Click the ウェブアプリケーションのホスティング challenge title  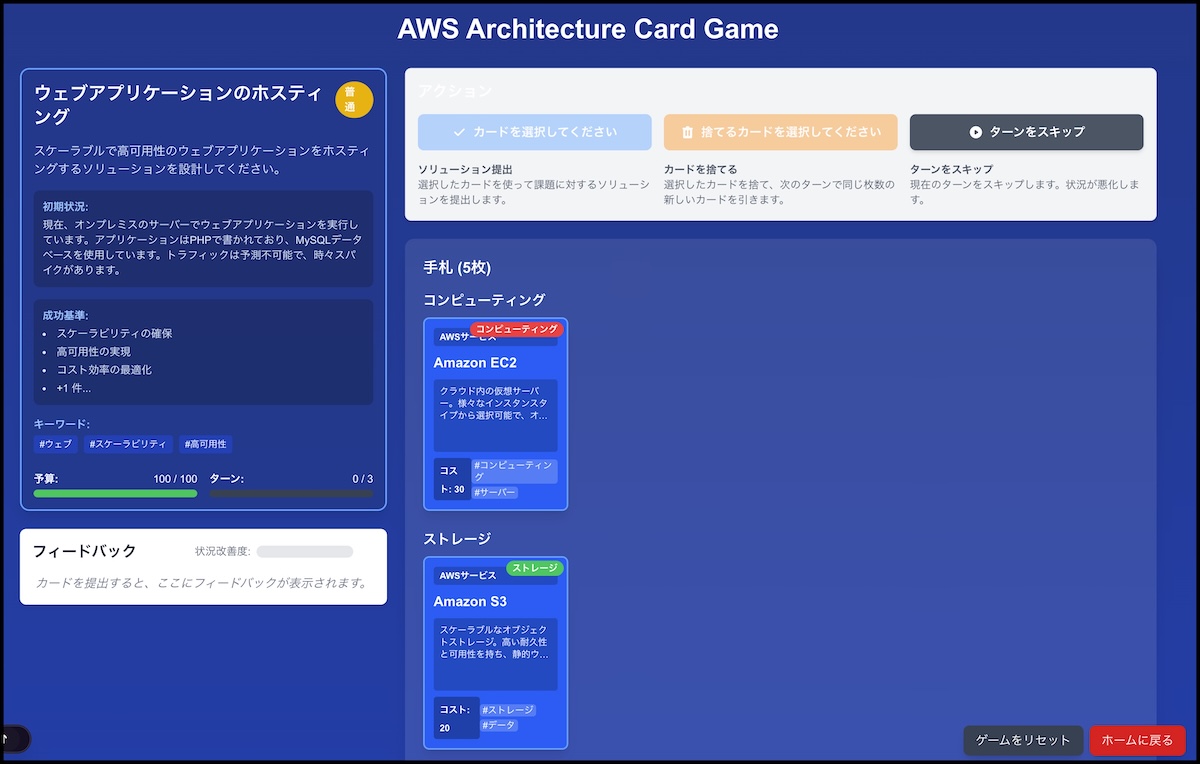pyautogui.click(x=178, y=105)
